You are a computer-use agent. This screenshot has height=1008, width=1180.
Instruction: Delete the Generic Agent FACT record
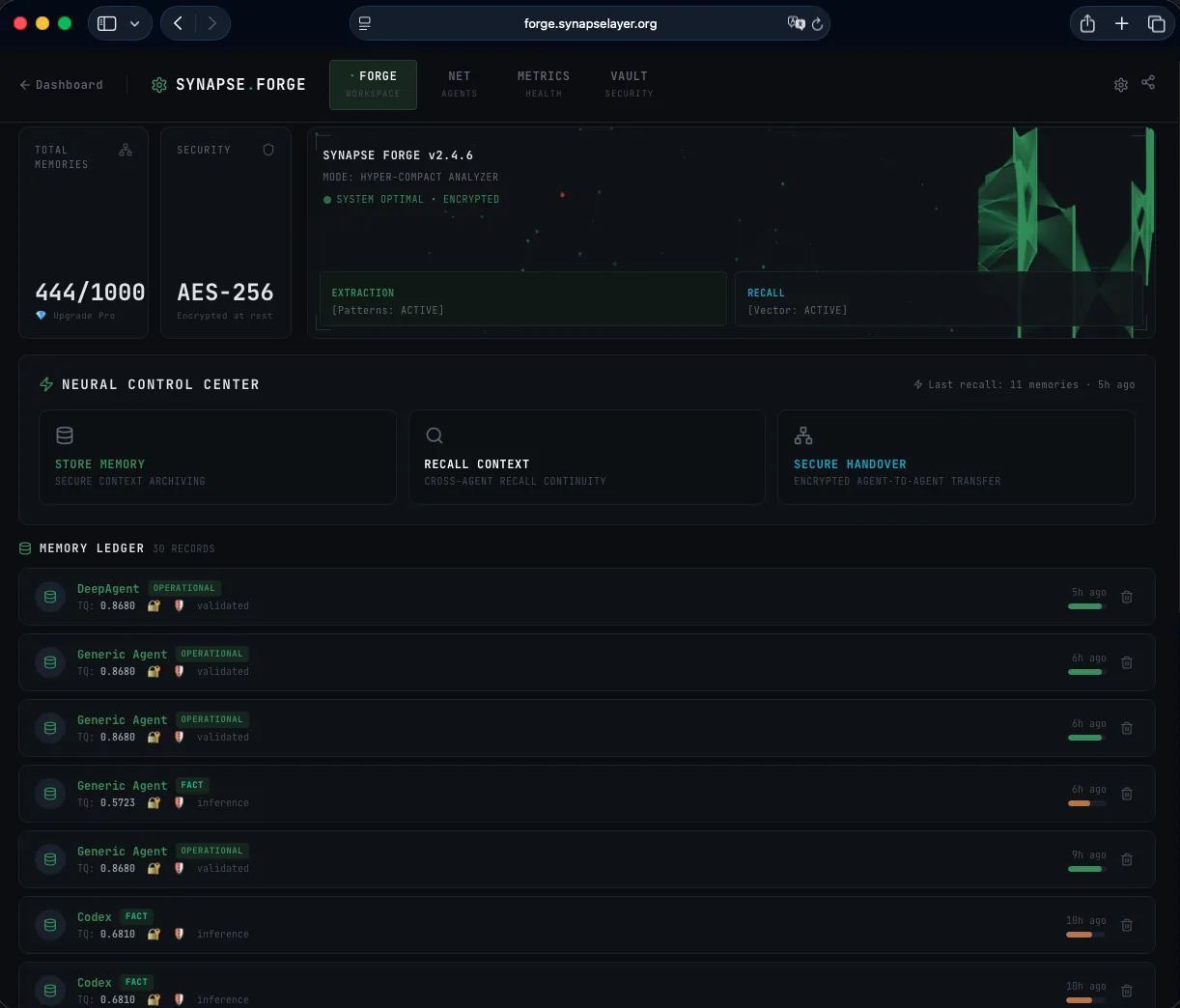(1127, 794)
